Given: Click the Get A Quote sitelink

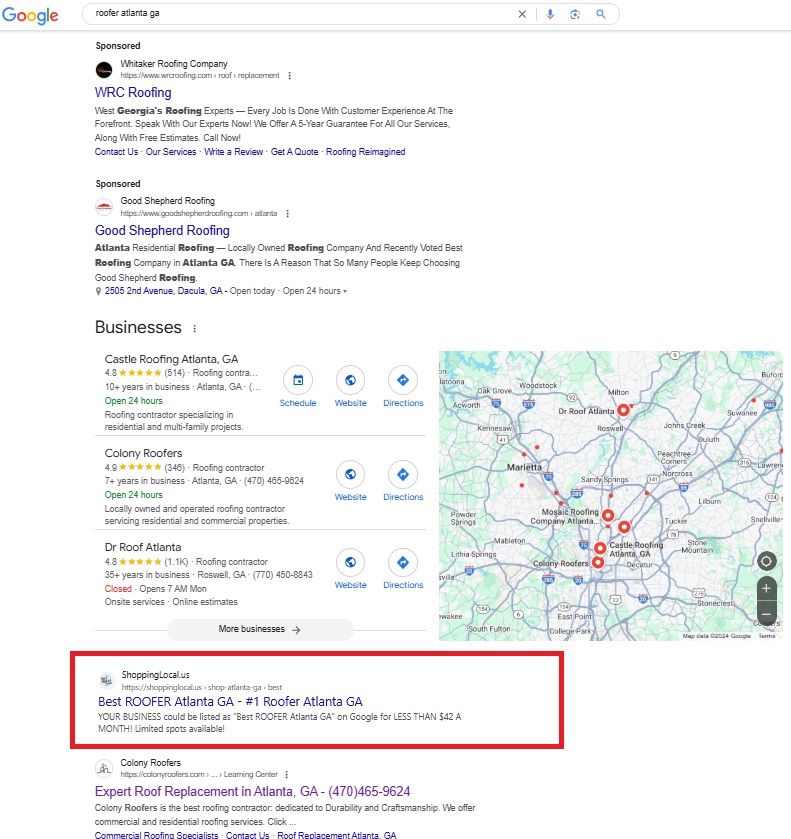Looking at the screenshot, I should (294, 152).
